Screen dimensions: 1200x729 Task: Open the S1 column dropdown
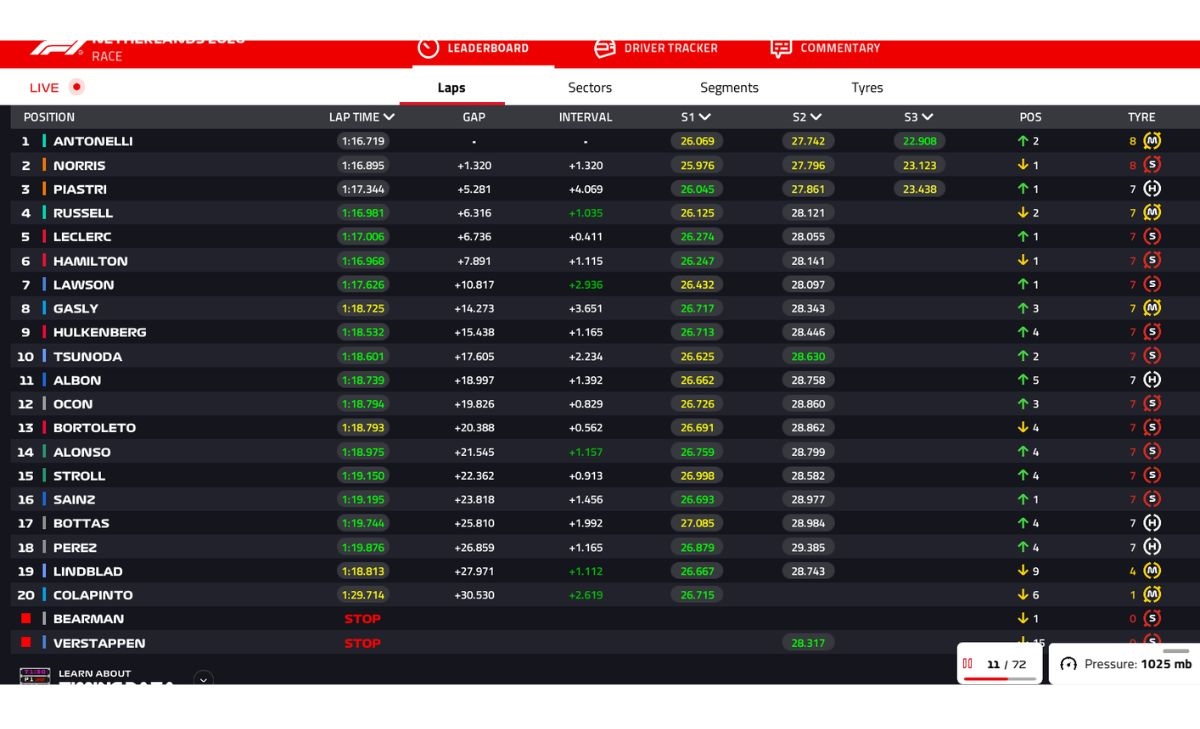pos(704,117)
